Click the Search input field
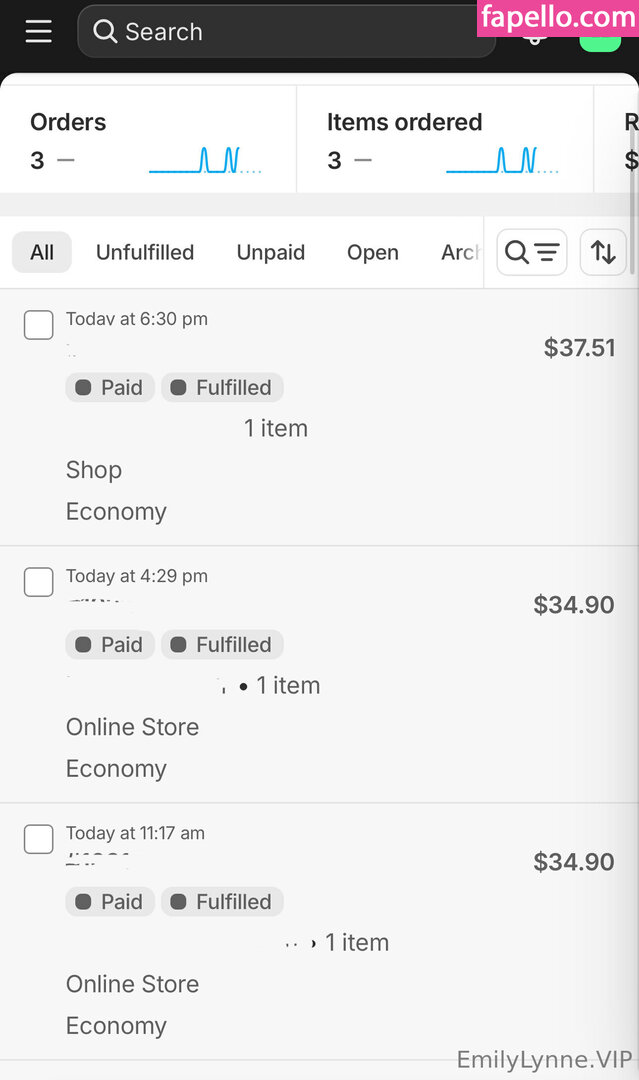This screenshot has height=1080, width=639. click(x=300, y=32)
